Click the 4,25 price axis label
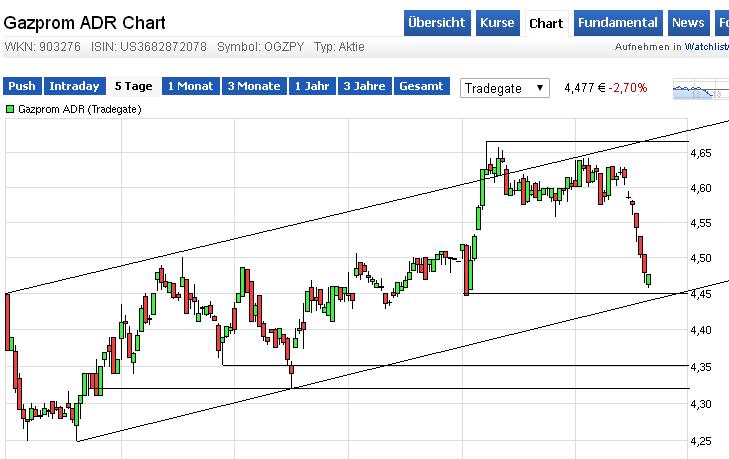Screen dimensions: 729x459 pos(701,441)
